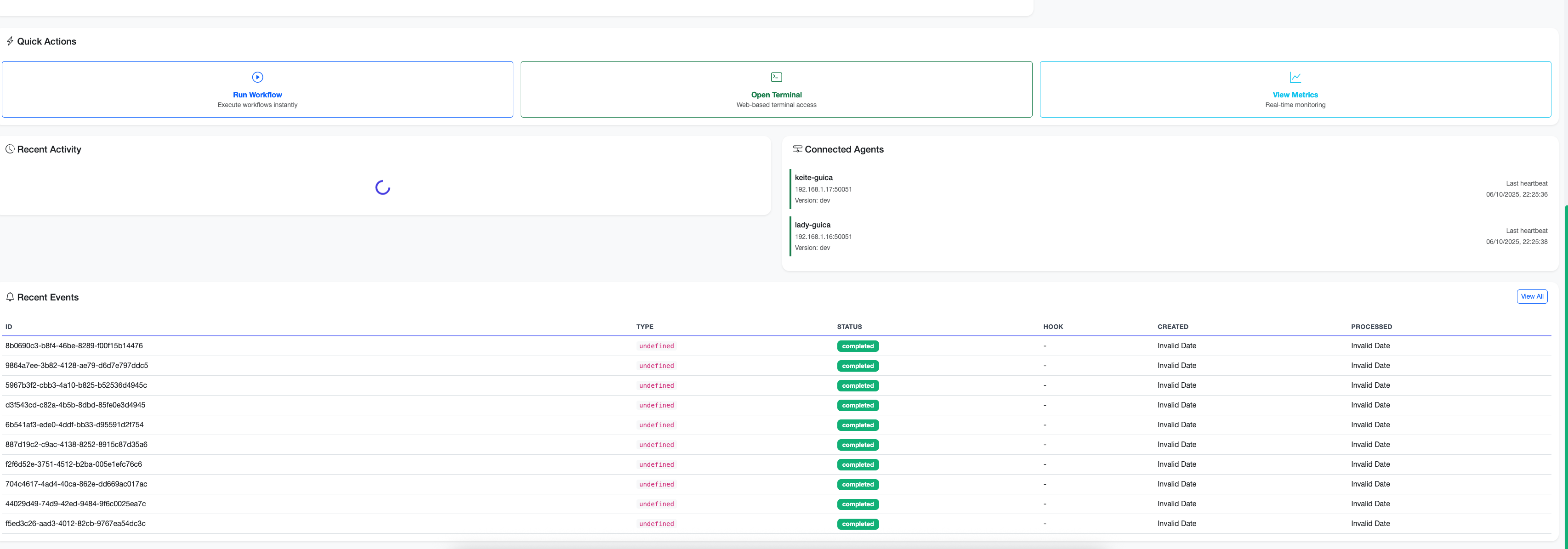Click the Connected Agents server icon
Screen dimensions: 1568x549
797,149
